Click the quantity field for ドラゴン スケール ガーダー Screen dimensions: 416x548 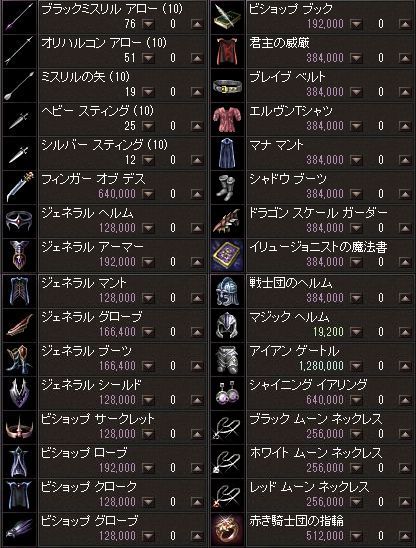point(381,228)
